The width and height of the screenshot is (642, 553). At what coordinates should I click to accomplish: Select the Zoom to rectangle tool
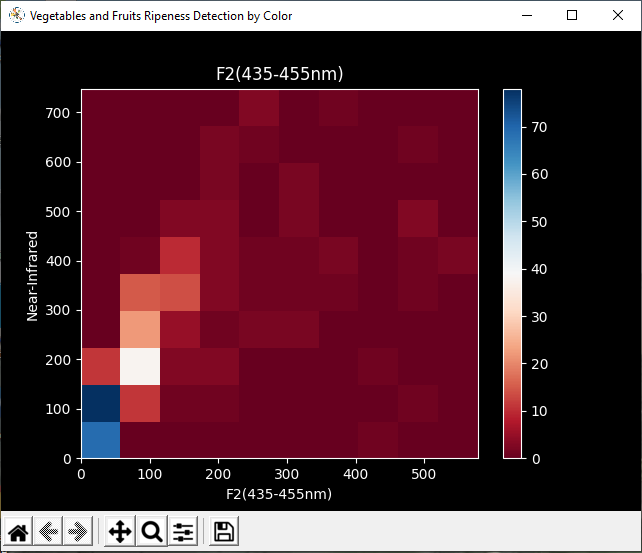pos(152,532)
